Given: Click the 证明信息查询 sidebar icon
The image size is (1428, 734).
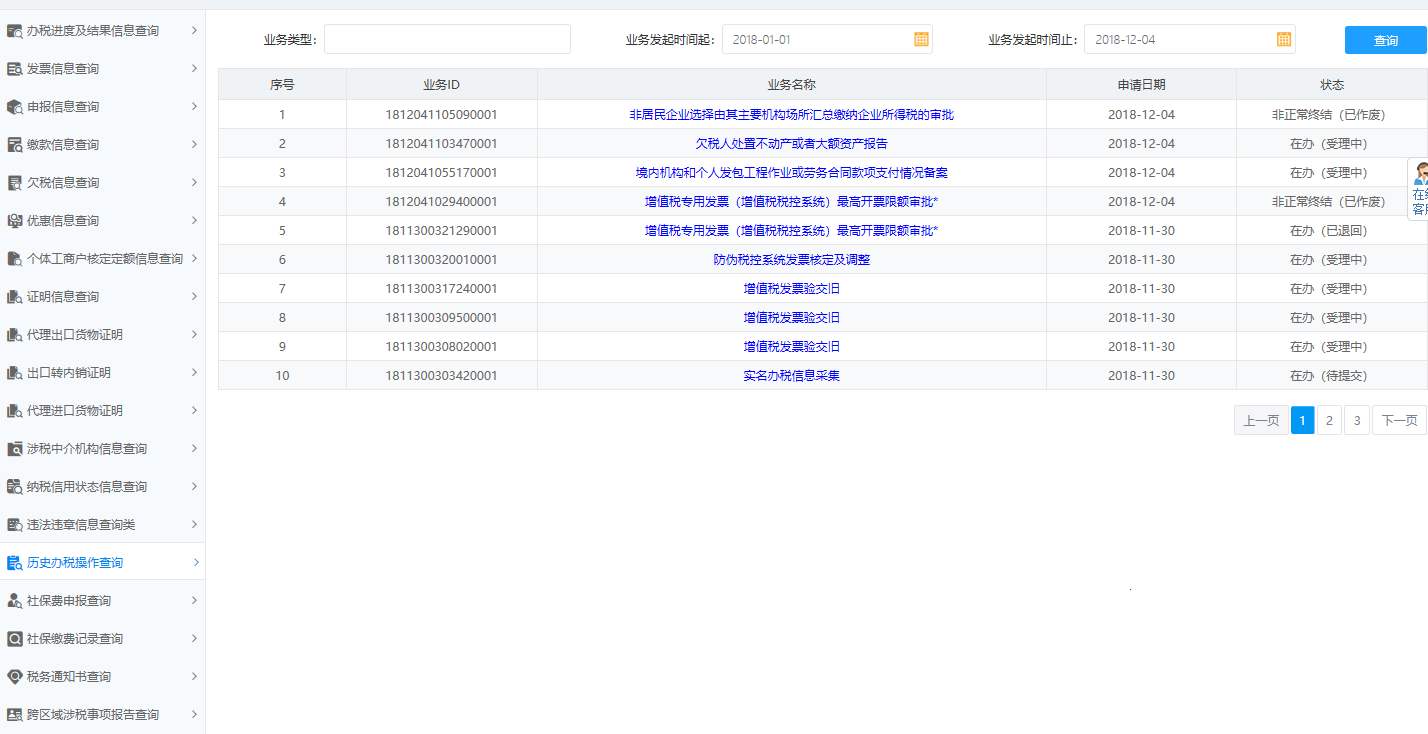Looking at the screenshot, I should [x=16, y=296].
